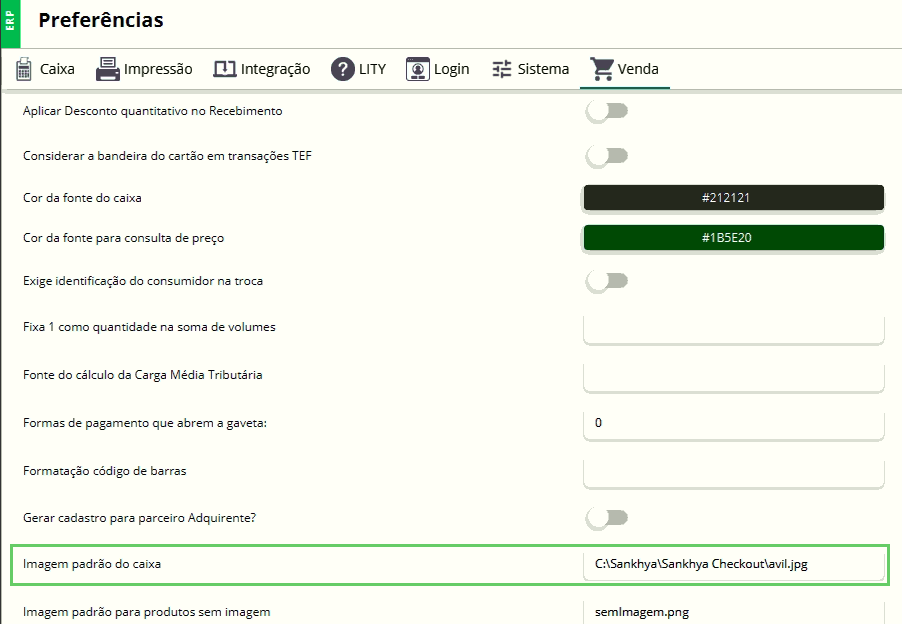Click the 'Imagem padrão do caixa' label
Screen dimensions: 906x632
(92, 564)
